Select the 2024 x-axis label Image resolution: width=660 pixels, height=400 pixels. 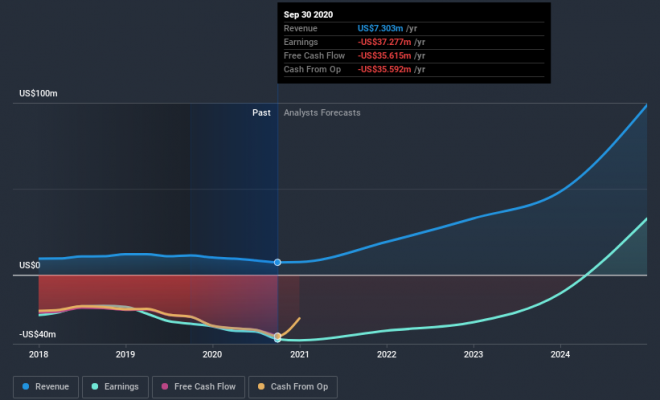tap(560, 354)
